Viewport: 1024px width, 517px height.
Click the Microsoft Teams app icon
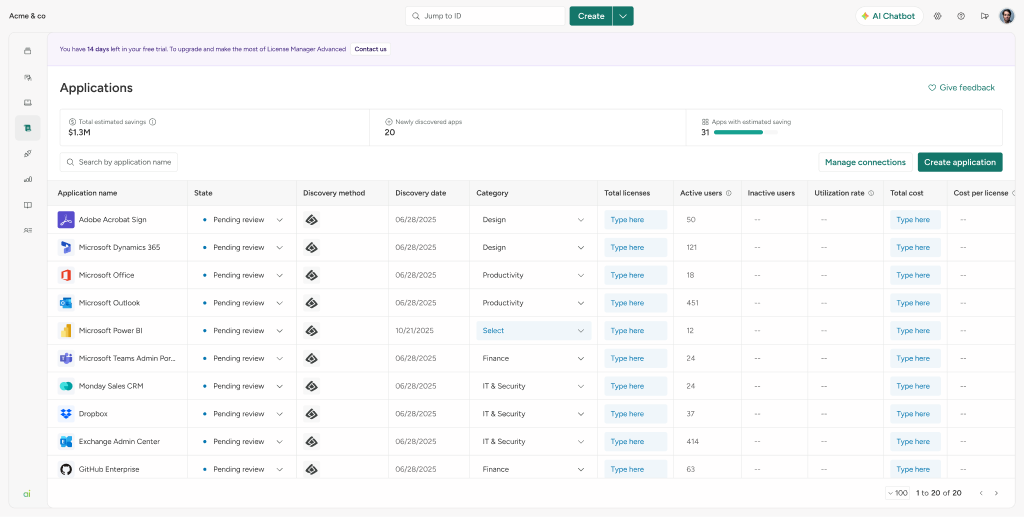(66, 358)
